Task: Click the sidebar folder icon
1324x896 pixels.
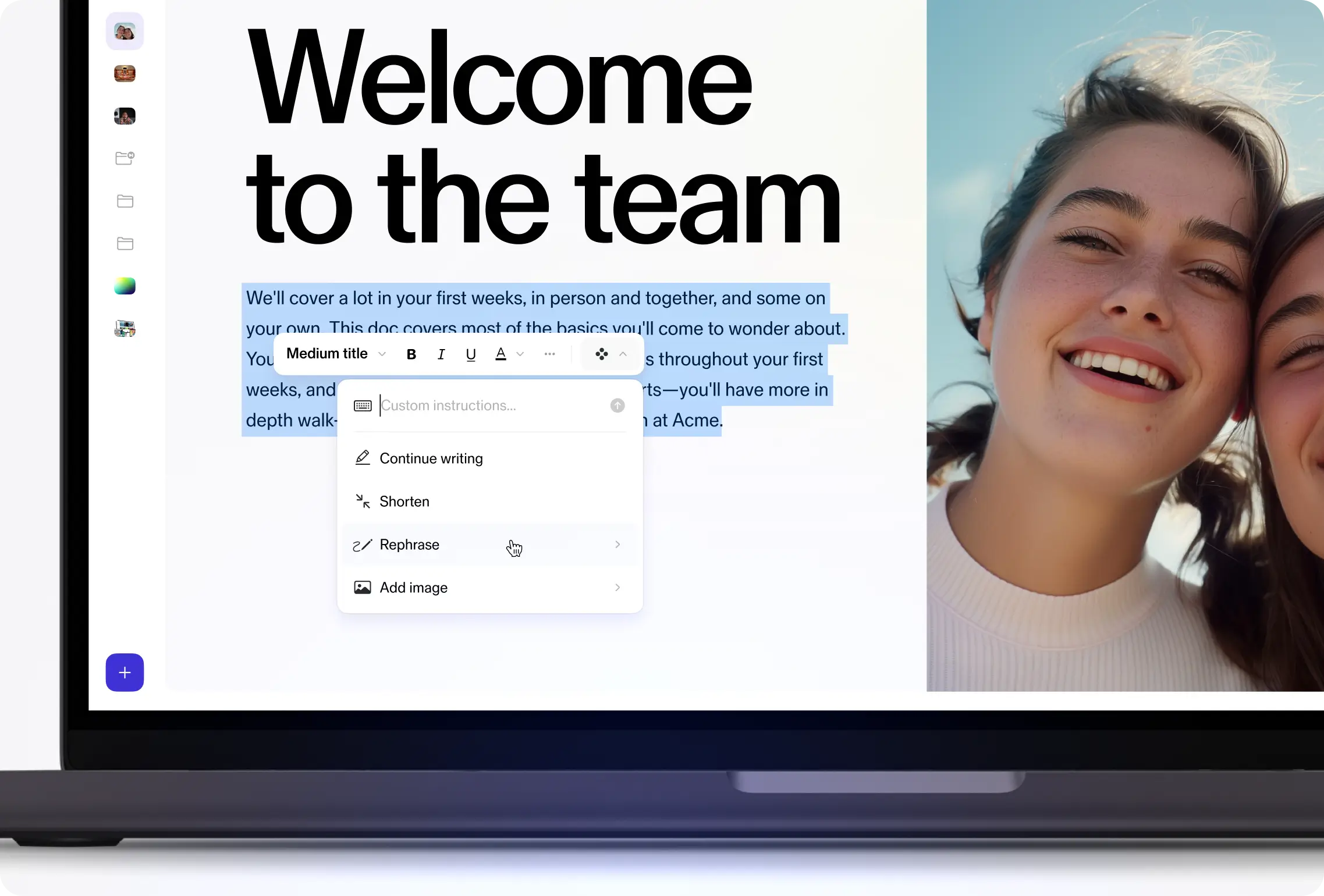Action: [125, 201]
